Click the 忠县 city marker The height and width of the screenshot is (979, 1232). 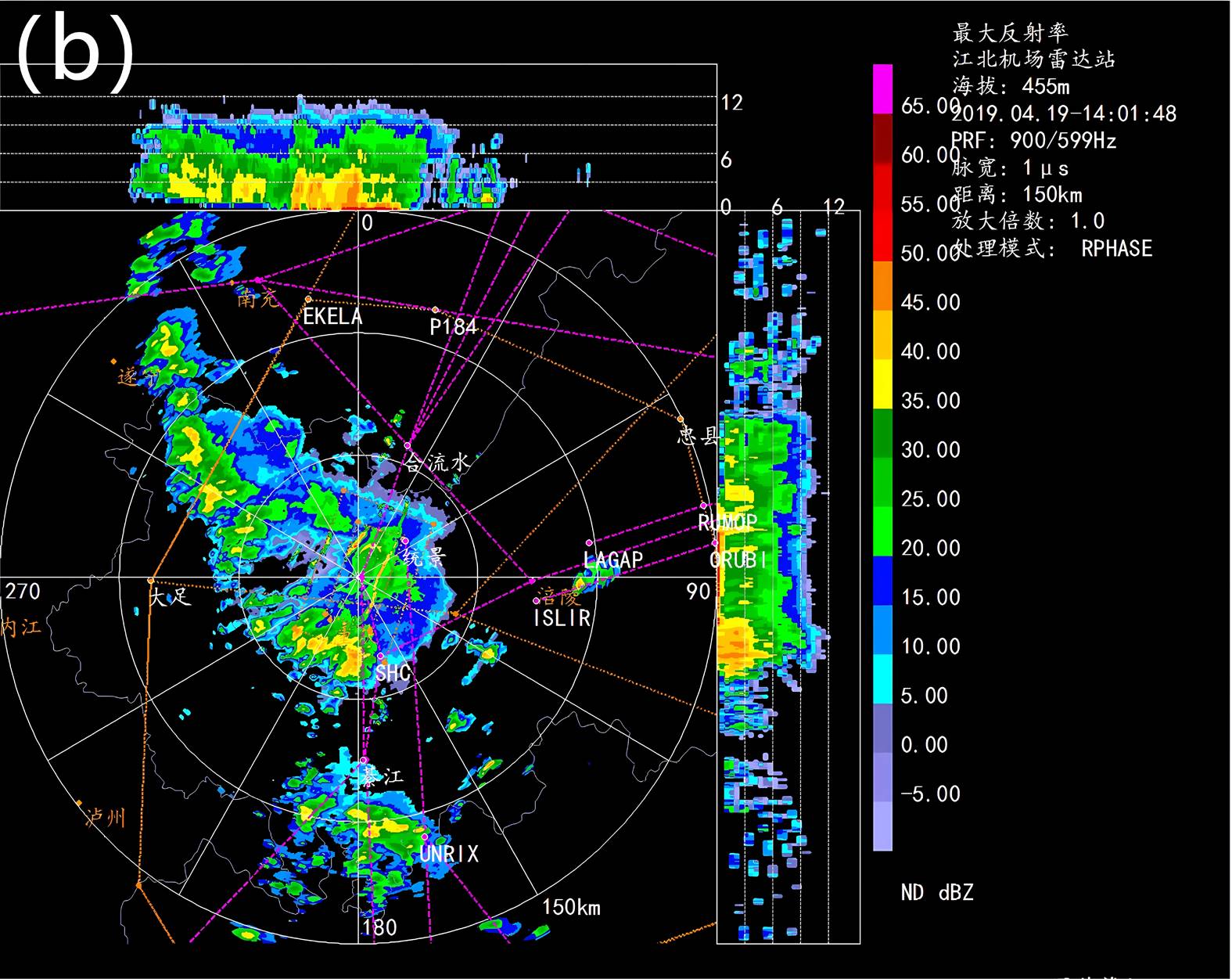[x=681, y=419]
